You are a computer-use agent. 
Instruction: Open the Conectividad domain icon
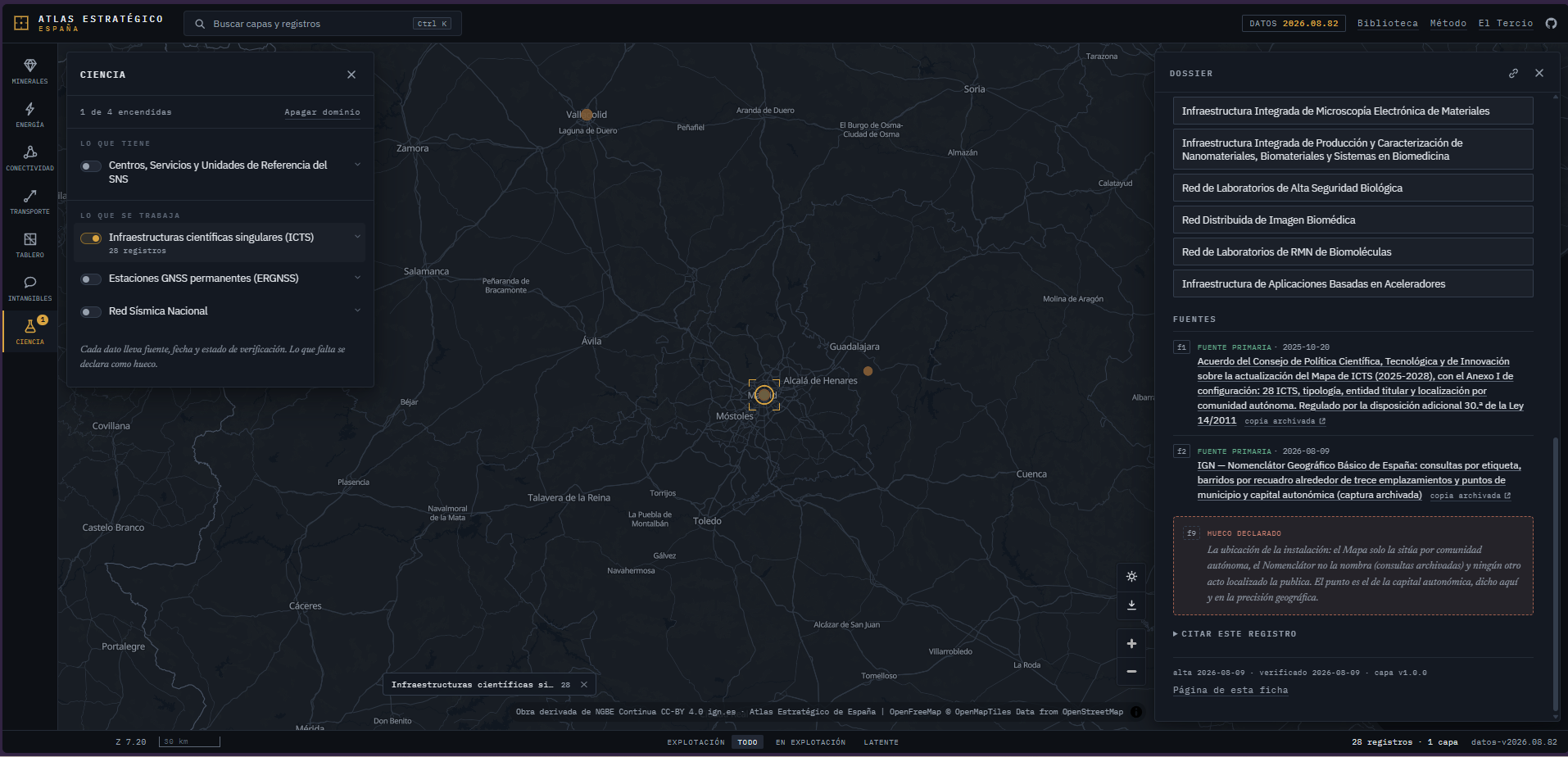tap(29, 158)
